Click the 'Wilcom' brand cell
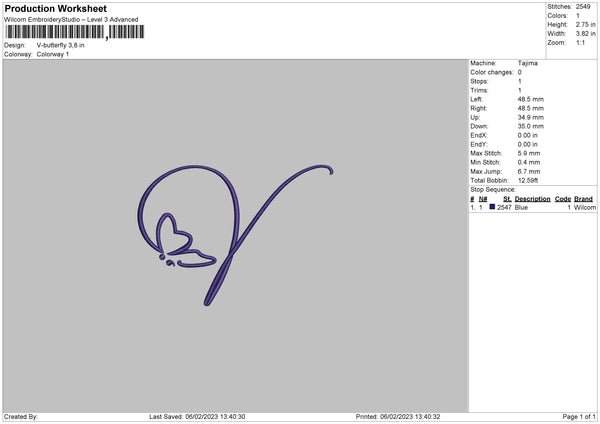Screen dimensions: 600x424 (x=585, y=207)
